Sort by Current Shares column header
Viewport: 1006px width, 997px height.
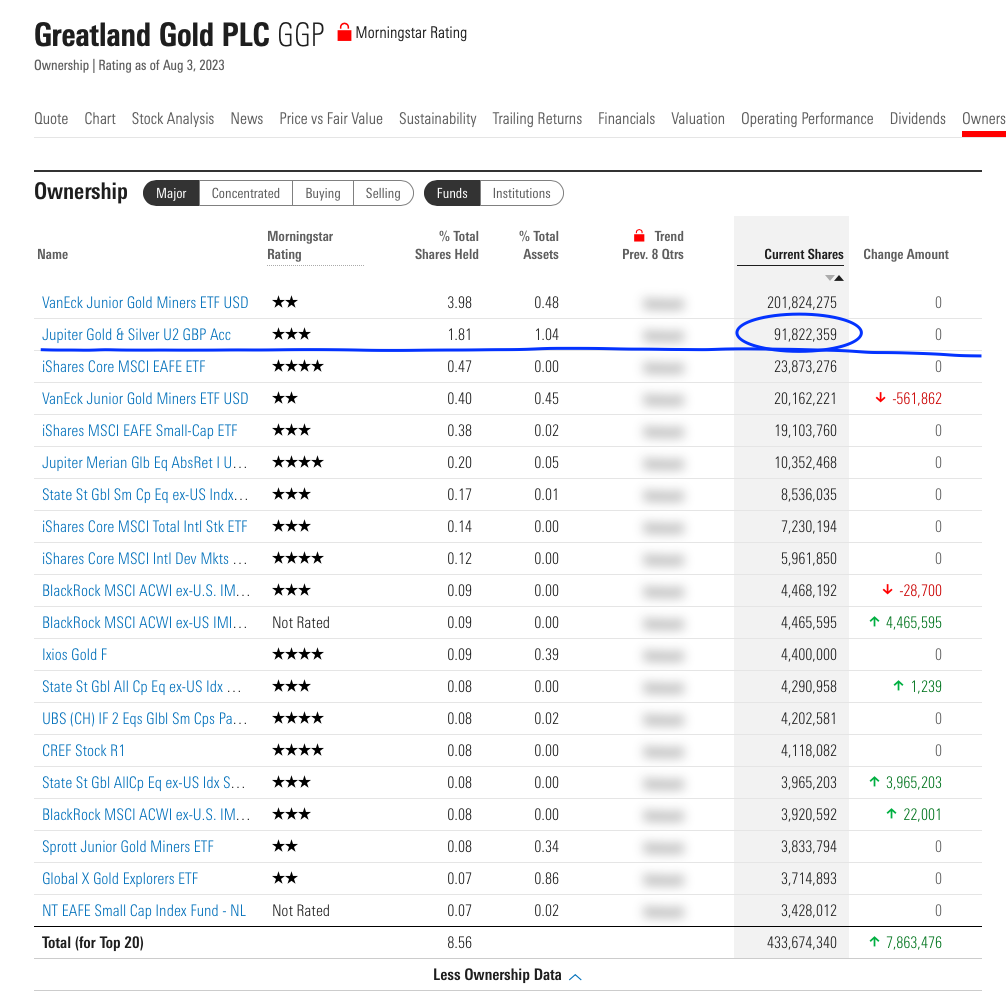[803, 254]
